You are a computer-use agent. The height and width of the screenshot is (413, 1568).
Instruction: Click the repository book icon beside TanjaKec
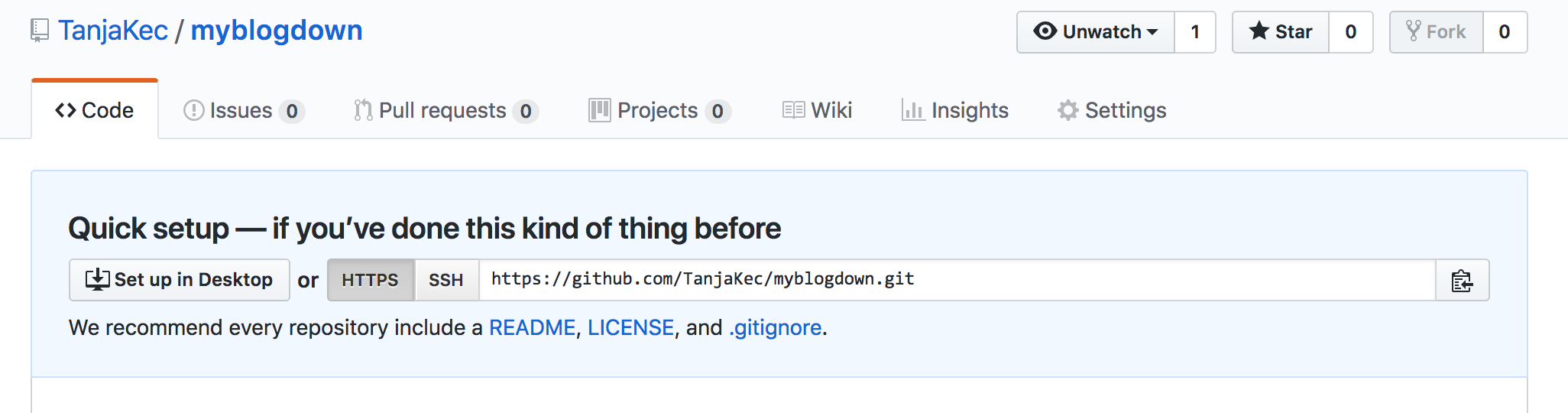coord(40,31)
